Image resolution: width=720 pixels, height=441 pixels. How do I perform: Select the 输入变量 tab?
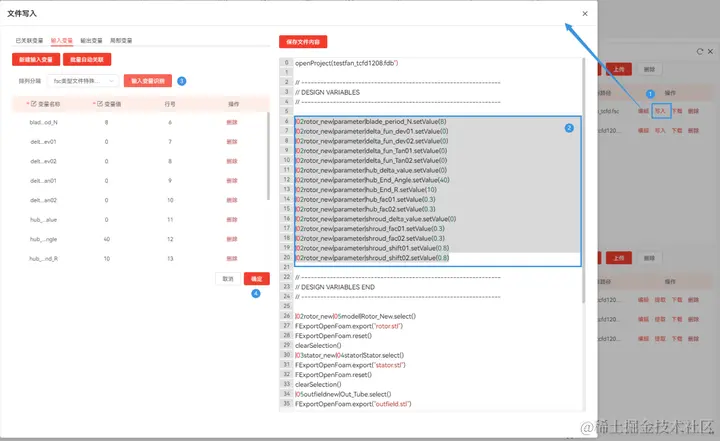tap(62, 40)
